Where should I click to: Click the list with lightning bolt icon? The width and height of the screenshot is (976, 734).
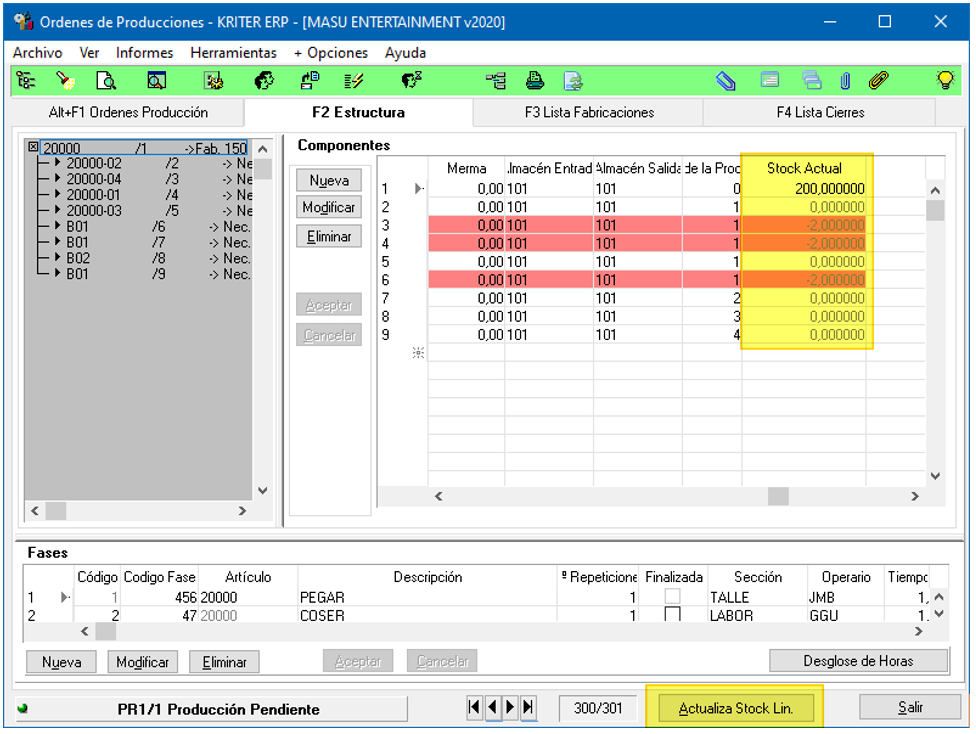pos(354,81)
